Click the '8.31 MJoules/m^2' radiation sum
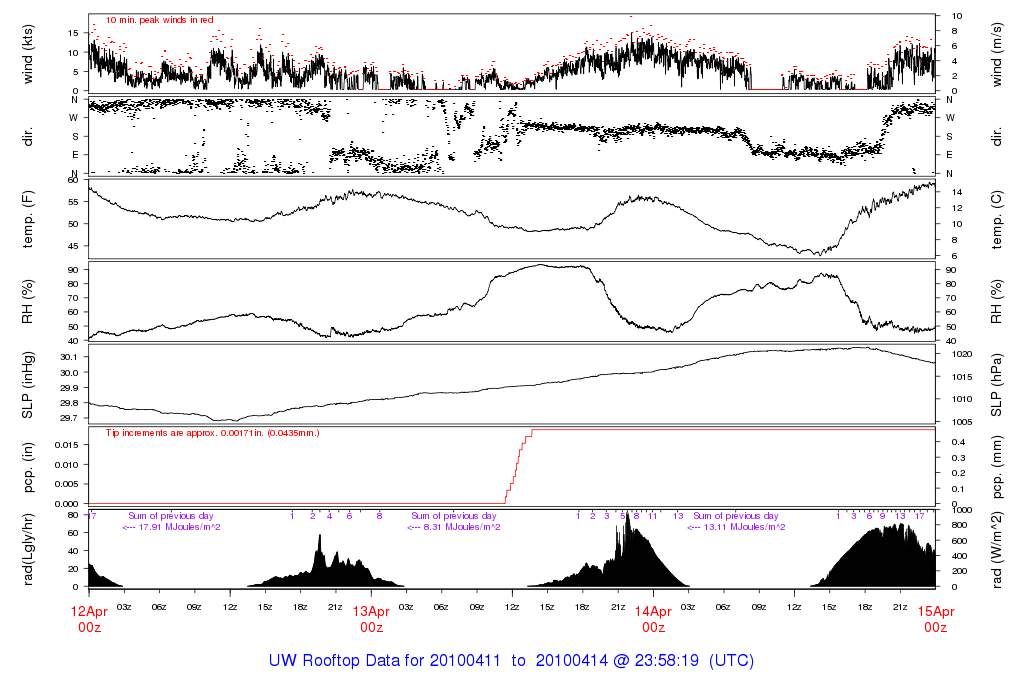Viewport: 1024px width, 700px height. point(462,527)
